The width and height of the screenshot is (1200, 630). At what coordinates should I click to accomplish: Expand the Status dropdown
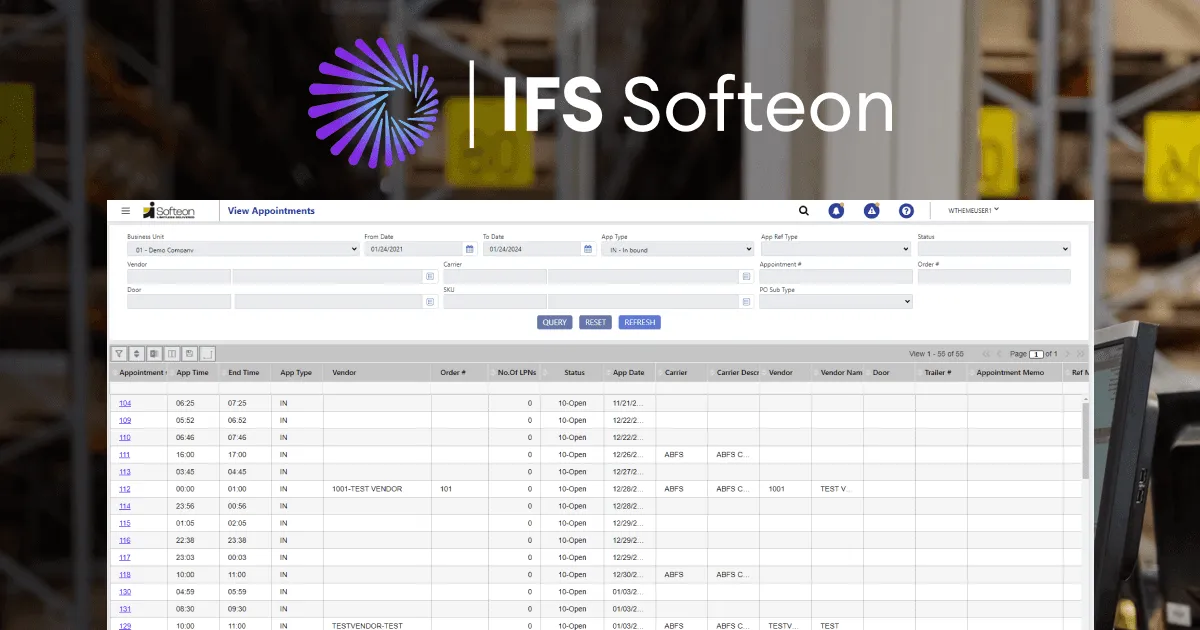point(994,249)
